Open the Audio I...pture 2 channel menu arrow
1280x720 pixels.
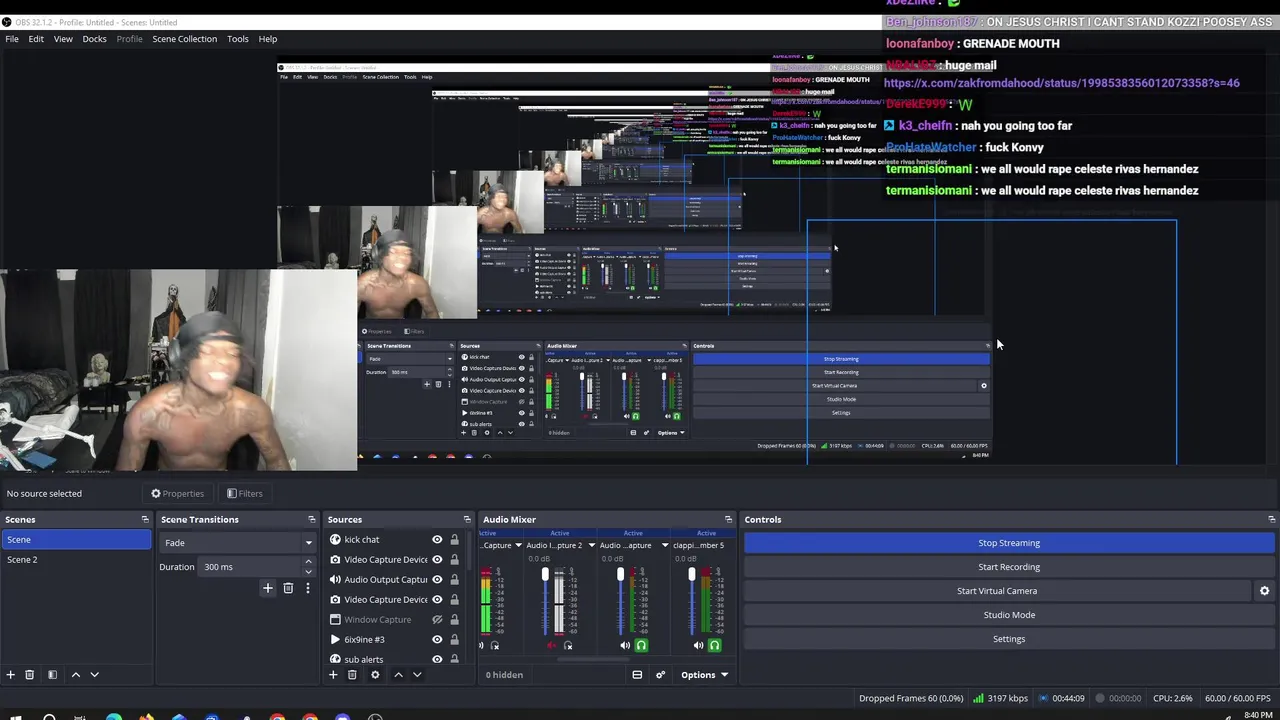pyautogui.click(x=591, y=546)
